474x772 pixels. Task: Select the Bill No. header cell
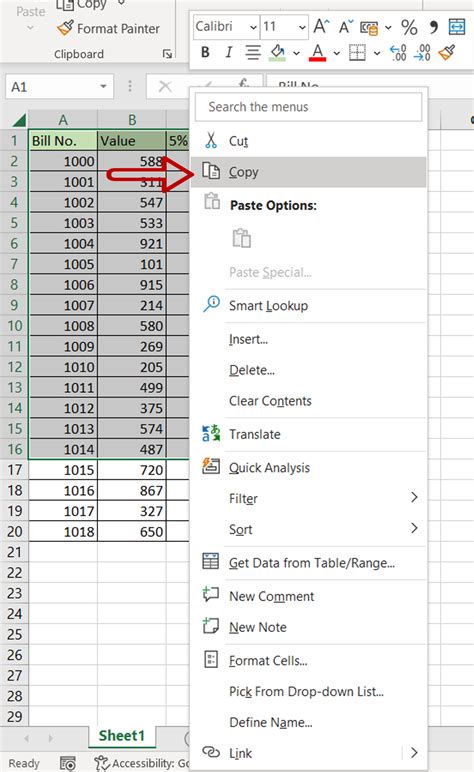point(63,141)
